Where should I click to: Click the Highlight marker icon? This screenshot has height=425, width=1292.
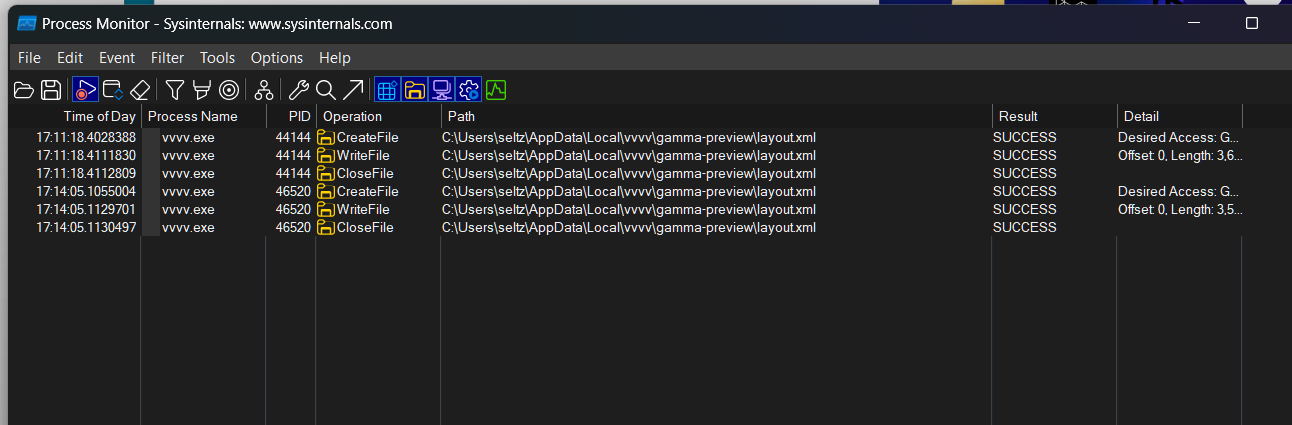[201, 91]
